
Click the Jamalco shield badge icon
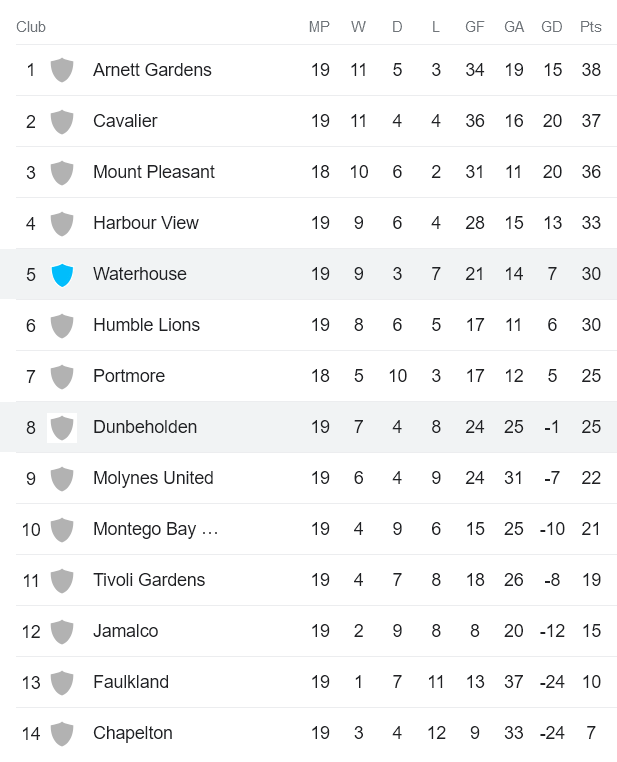point(62,631)
